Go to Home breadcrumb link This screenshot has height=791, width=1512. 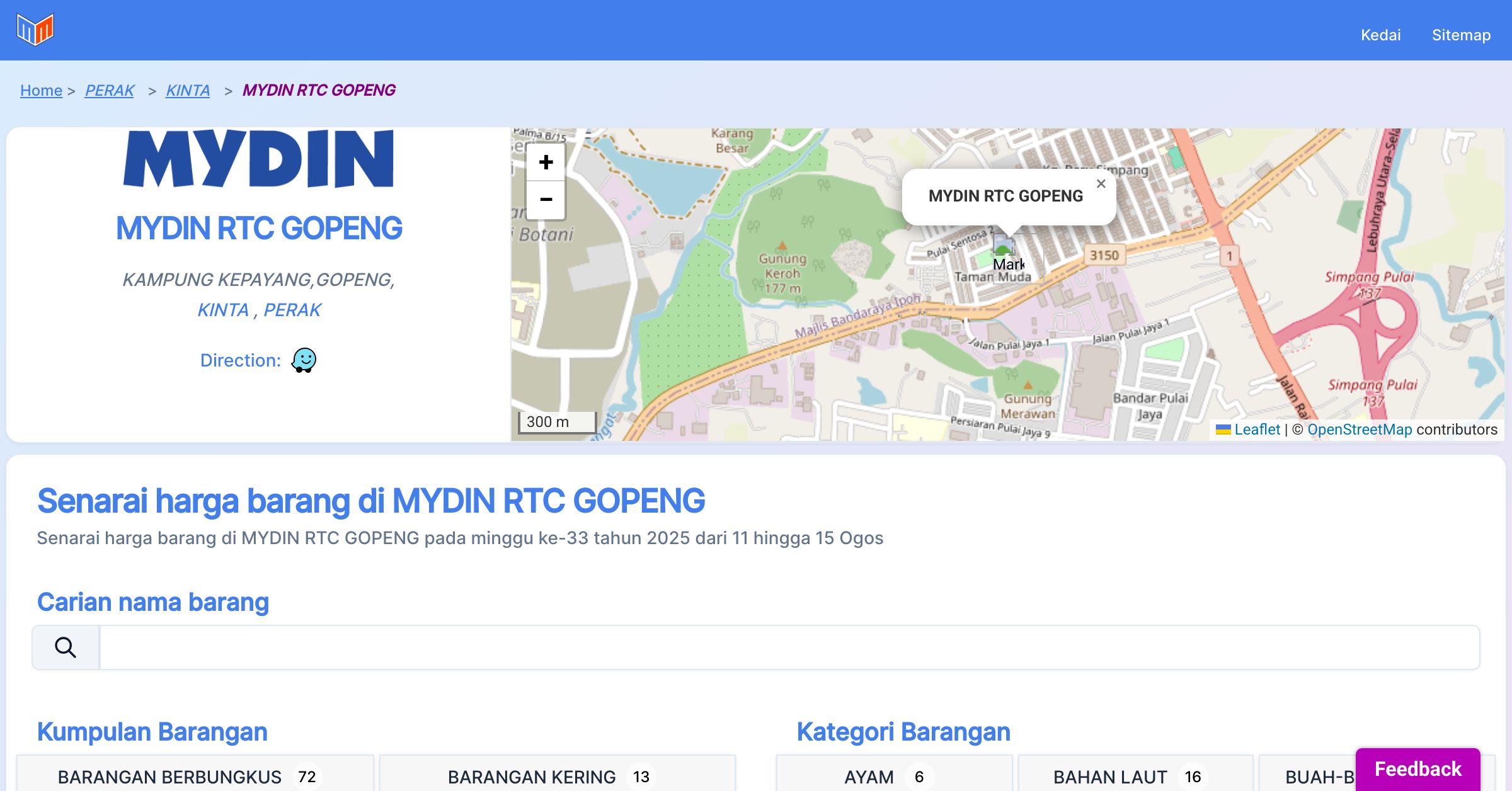[x=41, y=90]
